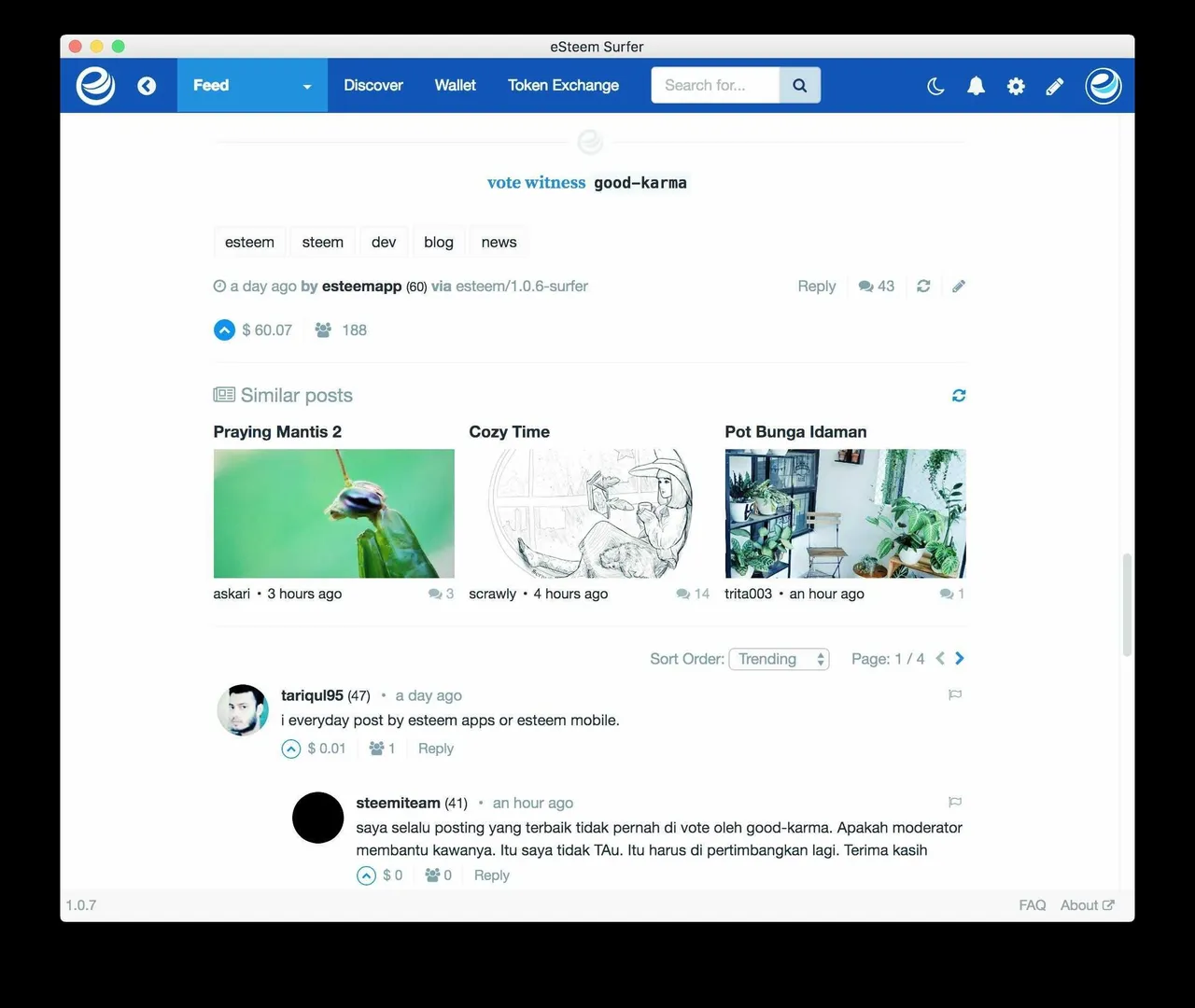Upvote tariqul95's comment
This screenshot has width=1195, height=1008.
(x=291, y=749)
